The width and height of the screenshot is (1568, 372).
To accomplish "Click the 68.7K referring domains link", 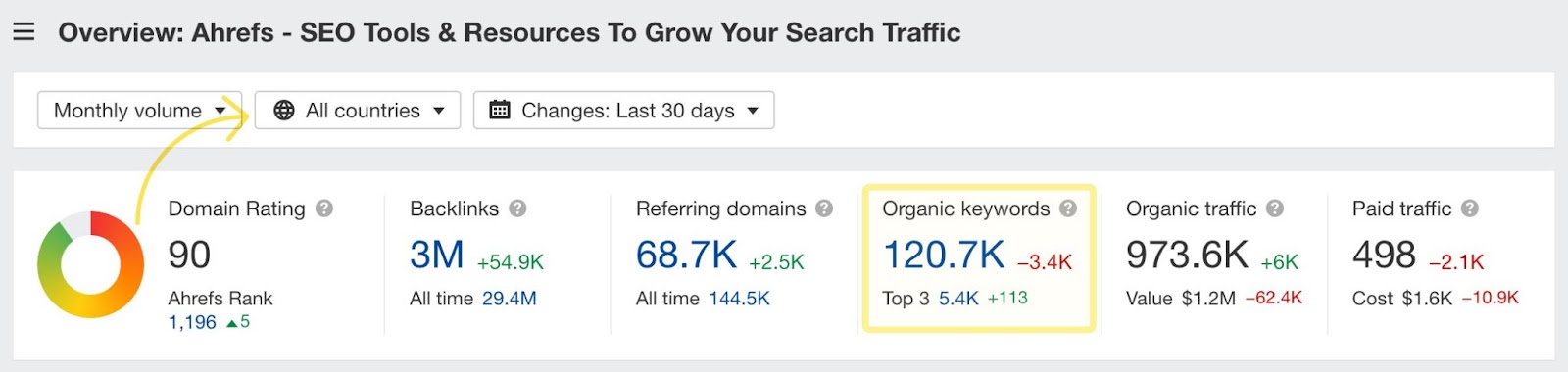I will point(686,255).
